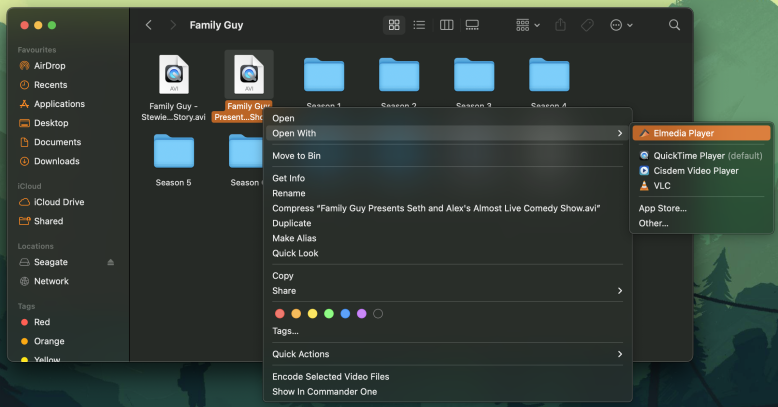Apply the green color tag

[x=329, y=314]
